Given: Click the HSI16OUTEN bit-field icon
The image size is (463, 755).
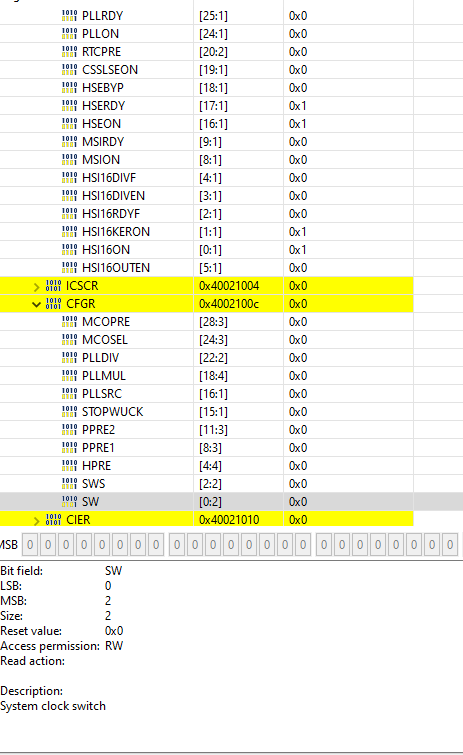Looking at the screenshot, I should (69, 268).
